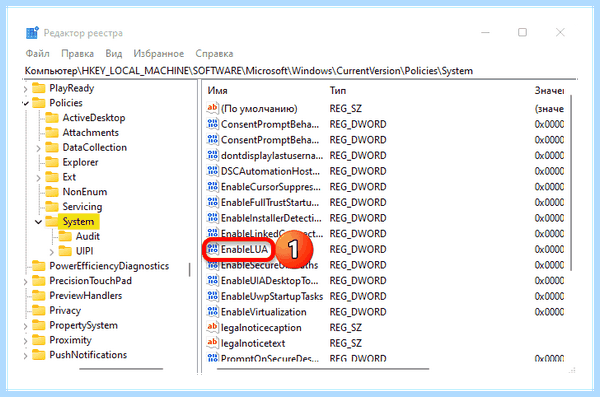
Task: Open the Правка menu
Action: click(x=77, y=54)
